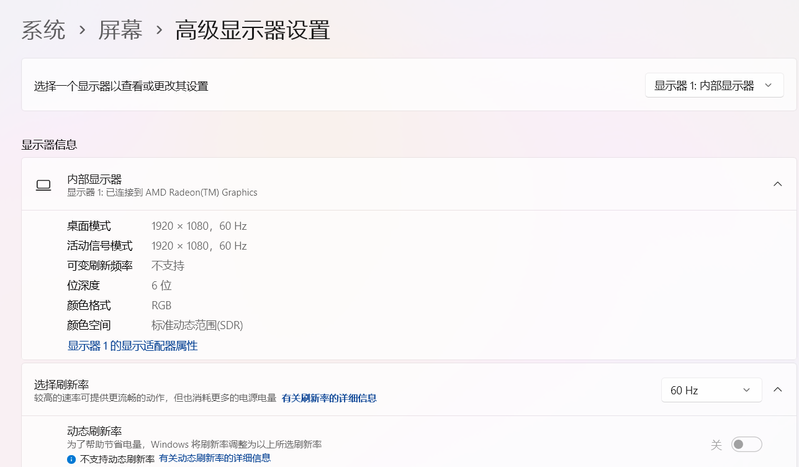Click the 显示器信息 section heading
Image resolution: width=799 pixels, height=467 pixels.
[49, 145]
